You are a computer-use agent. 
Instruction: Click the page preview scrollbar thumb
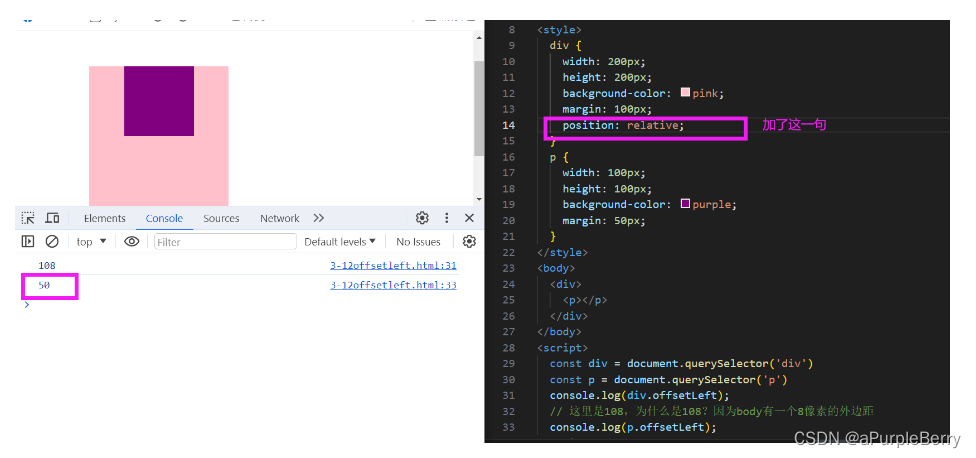[478, 108]
